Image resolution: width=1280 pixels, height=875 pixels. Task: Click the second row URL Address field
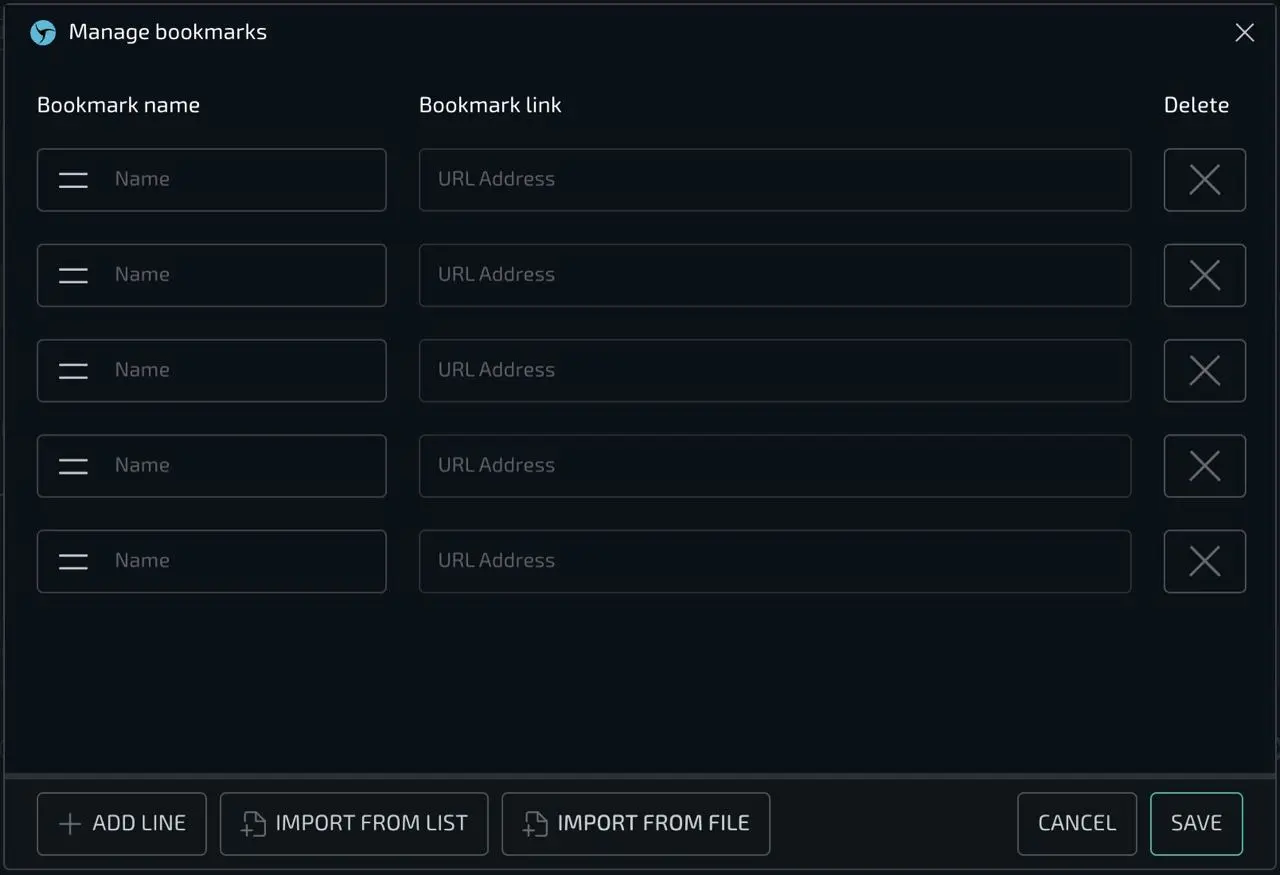[775, 275]
